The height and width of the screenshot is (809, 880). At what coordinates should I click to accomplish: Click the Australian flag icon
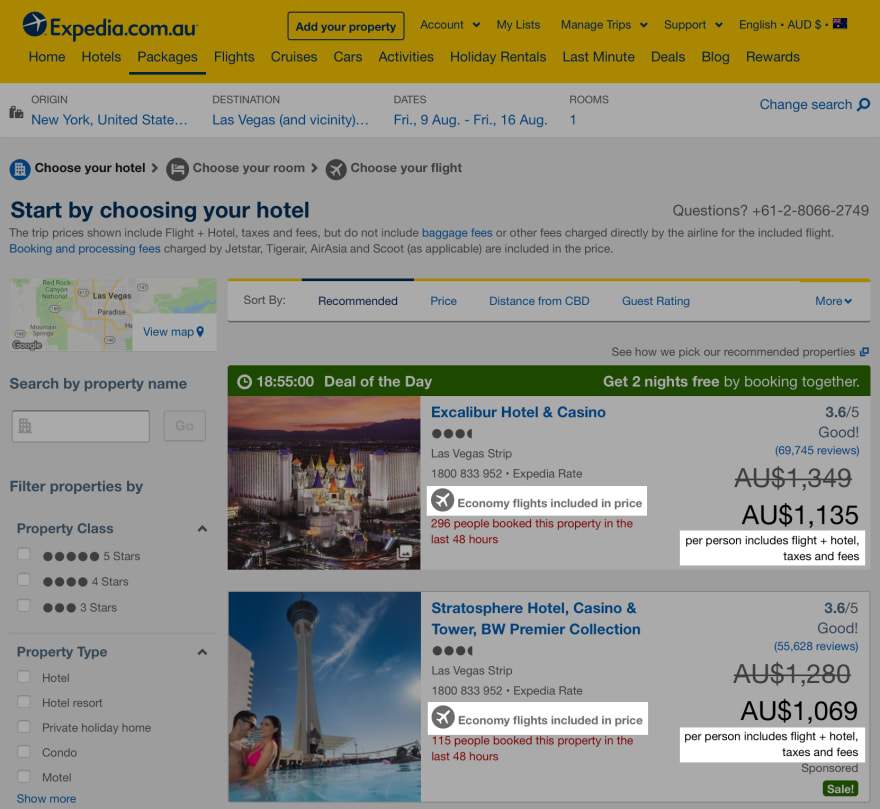[x=840, y=24]
